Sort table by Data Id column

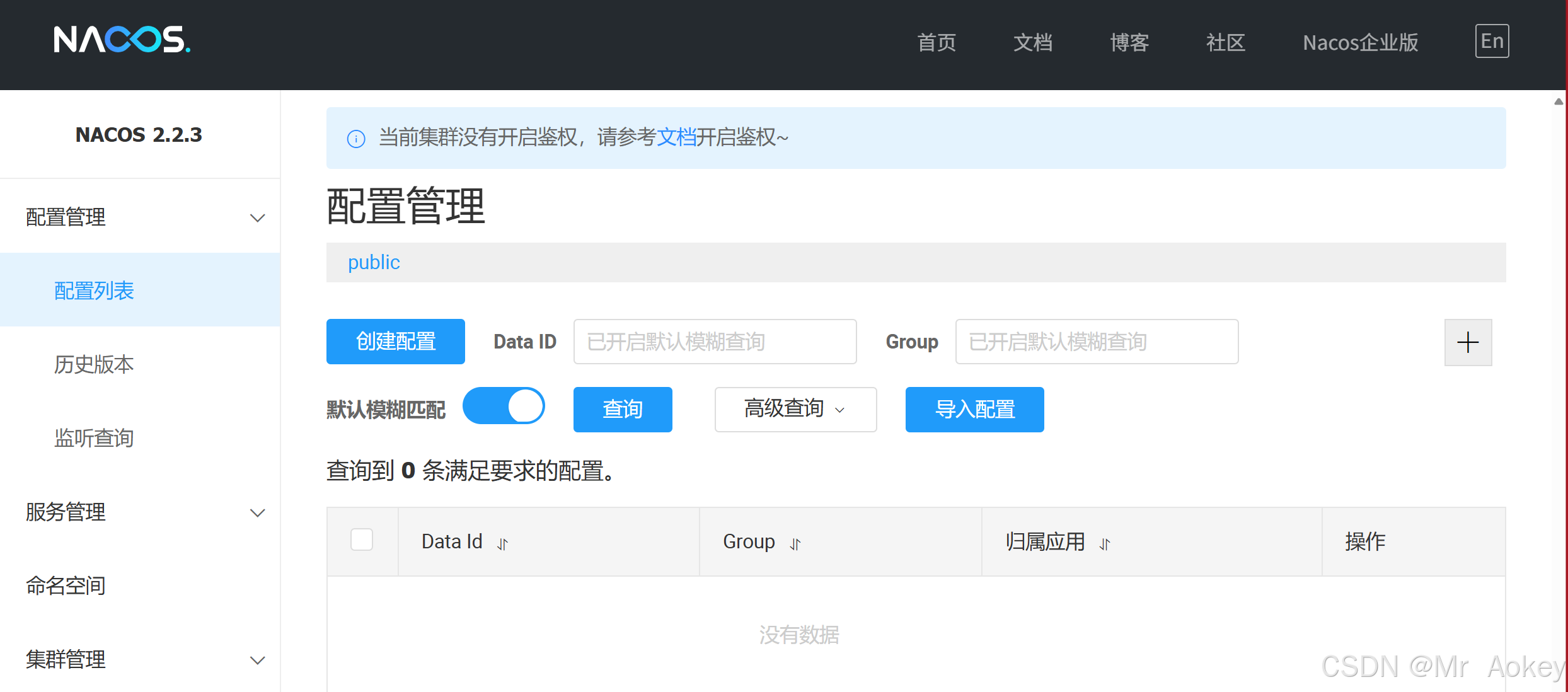(x=502, y=543)
